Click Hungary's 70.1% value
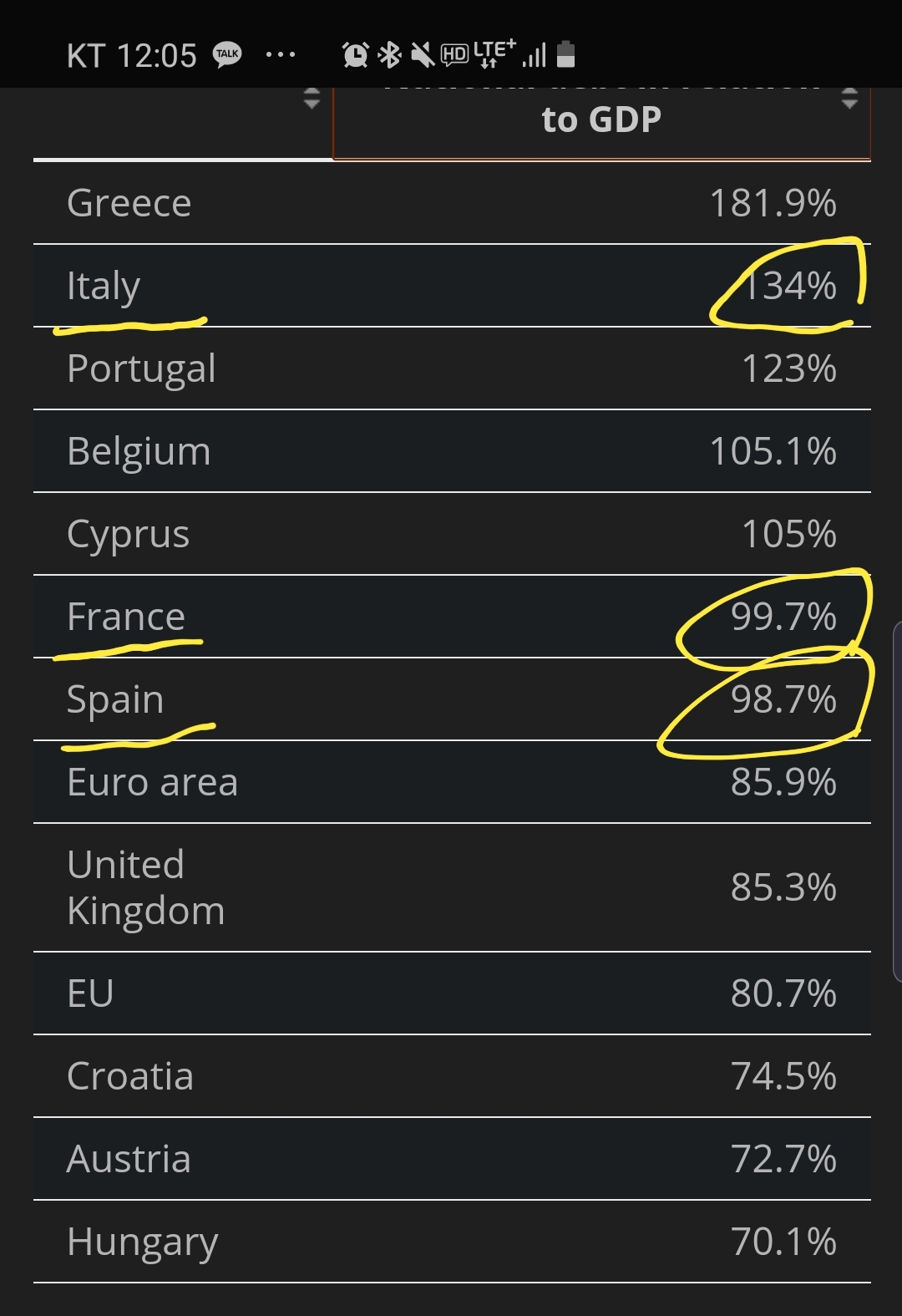 click(x=783, y=1242)
